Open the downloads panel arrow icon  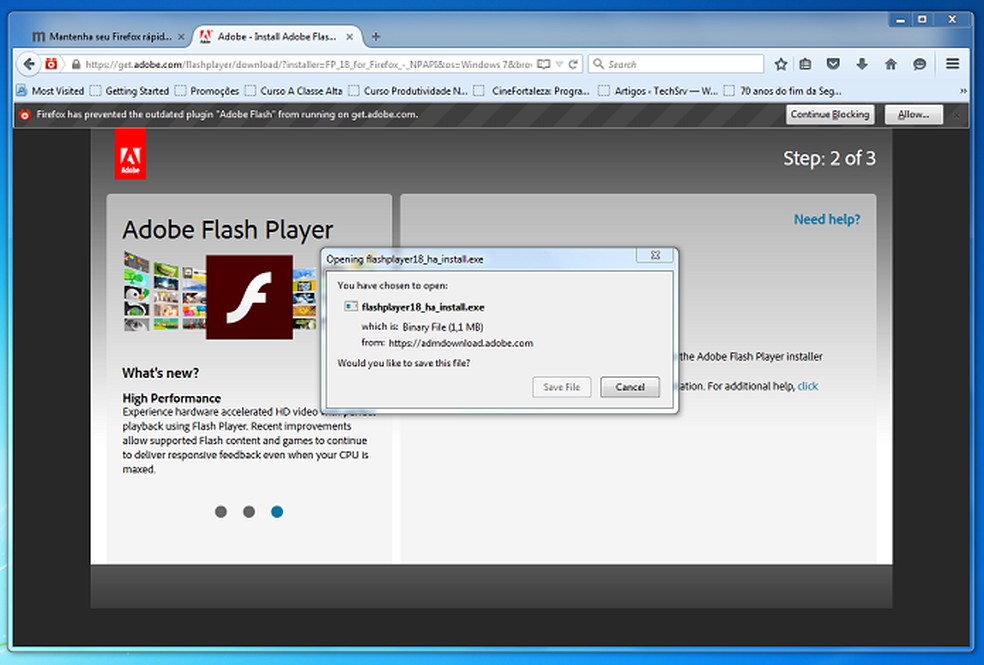coord(861,63)
